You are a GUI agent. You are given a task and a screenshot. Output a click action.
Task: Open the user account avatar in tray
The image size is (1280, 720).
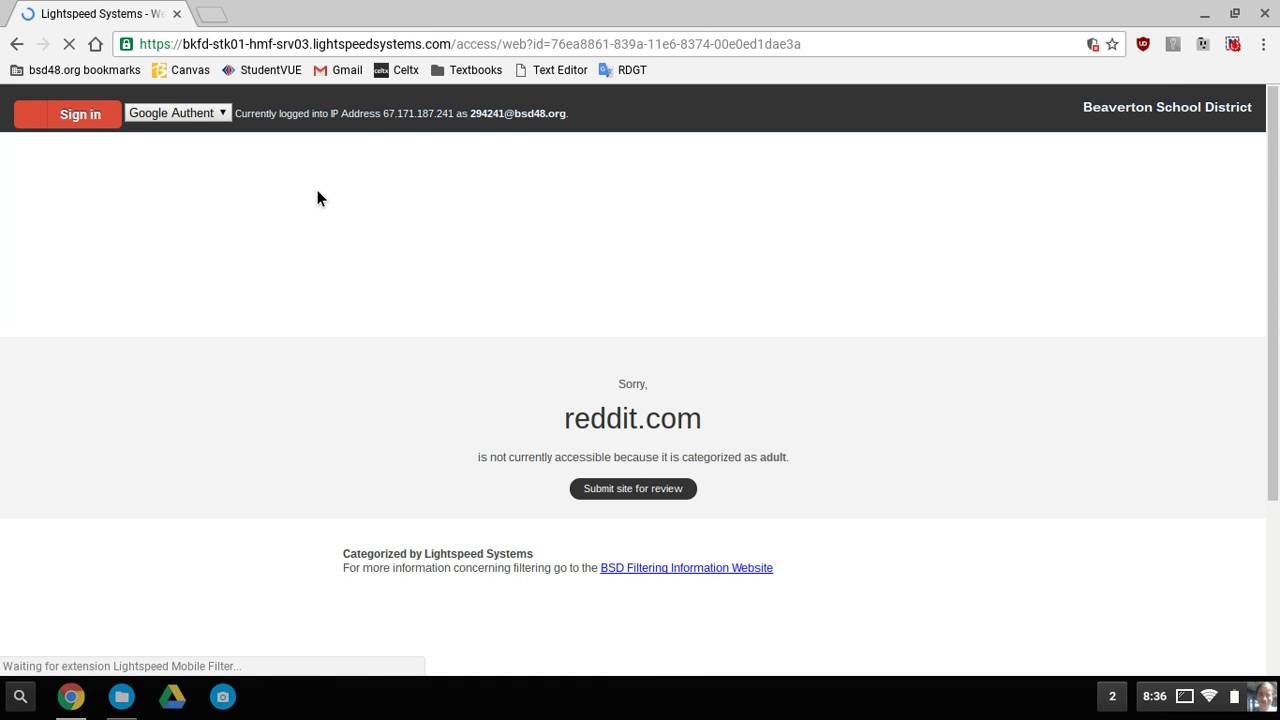click(1262, 696)
